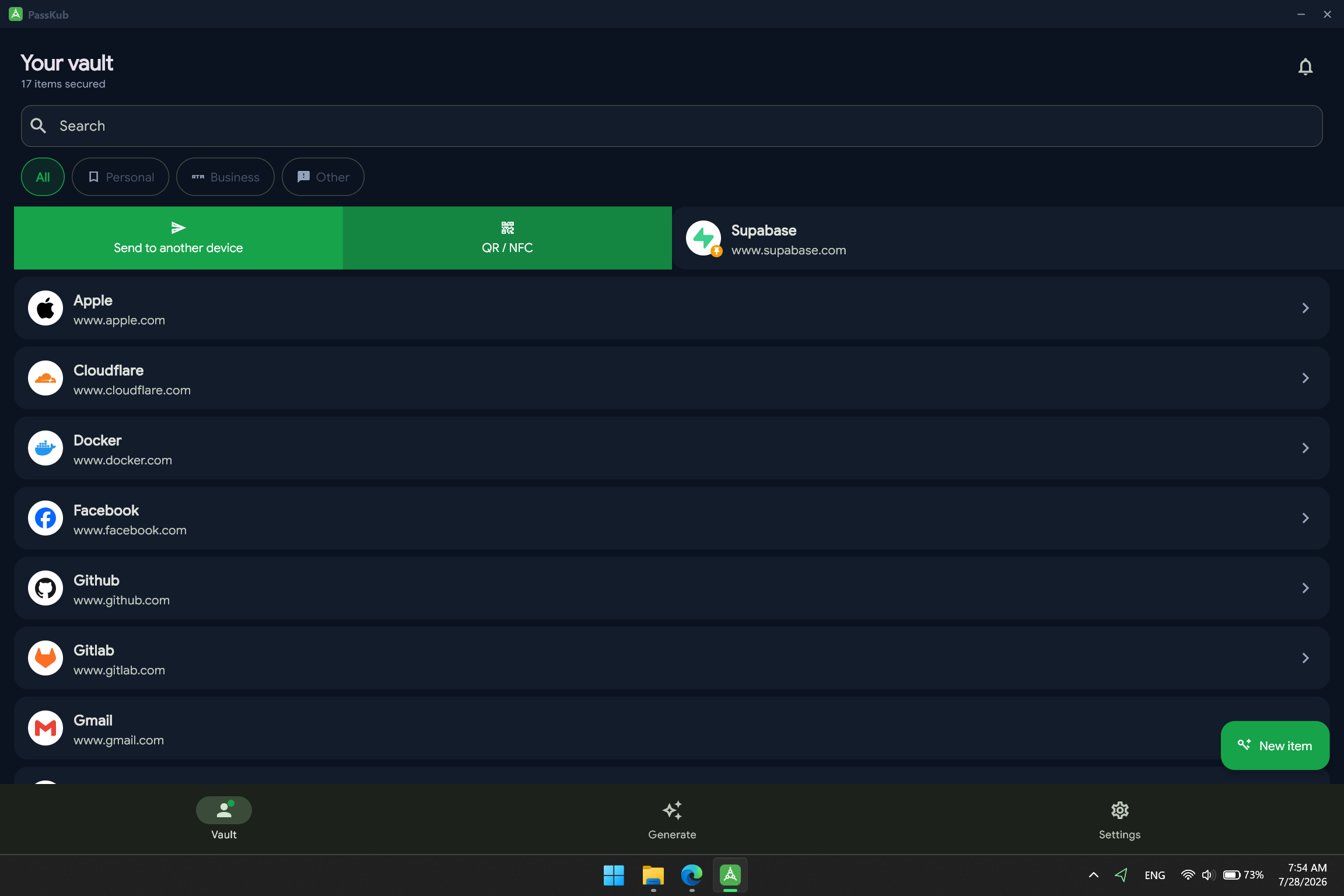The width and height of the screenshot is (1344, 896).
Task: Focus the vault Search field
Action: (x=672, y=126)
